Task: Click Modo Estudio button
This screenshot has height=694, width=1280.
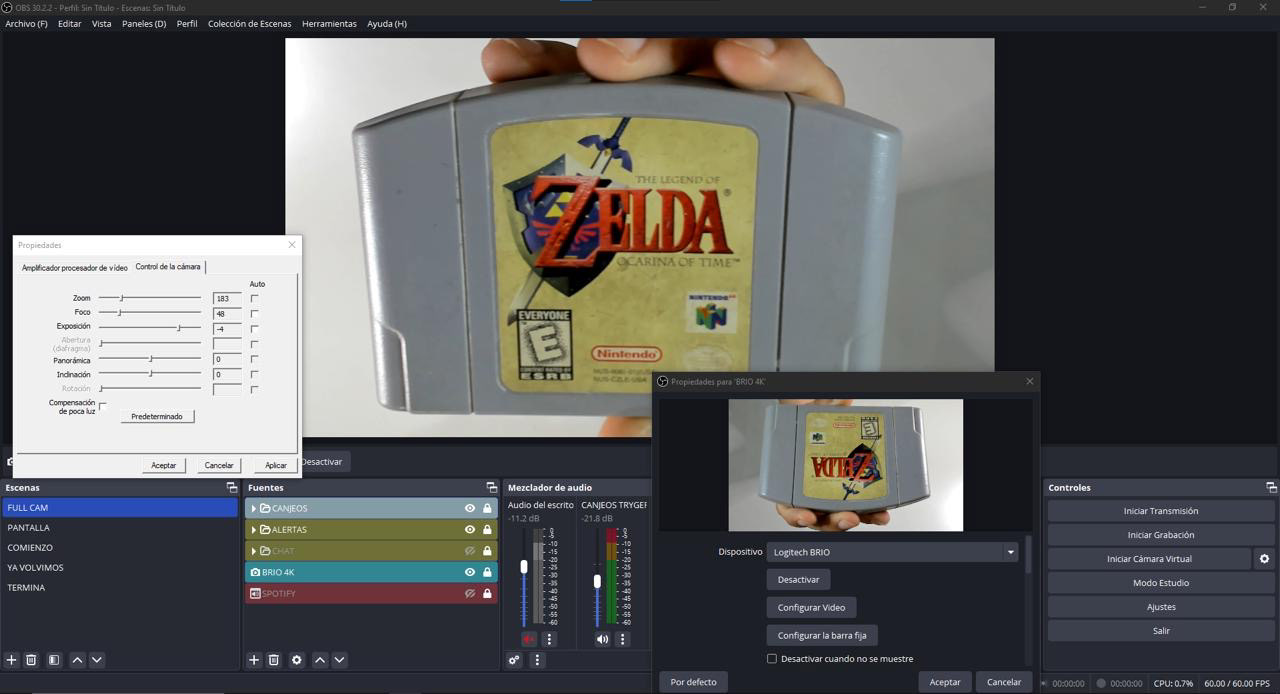Action: (x=1160, y=583)
